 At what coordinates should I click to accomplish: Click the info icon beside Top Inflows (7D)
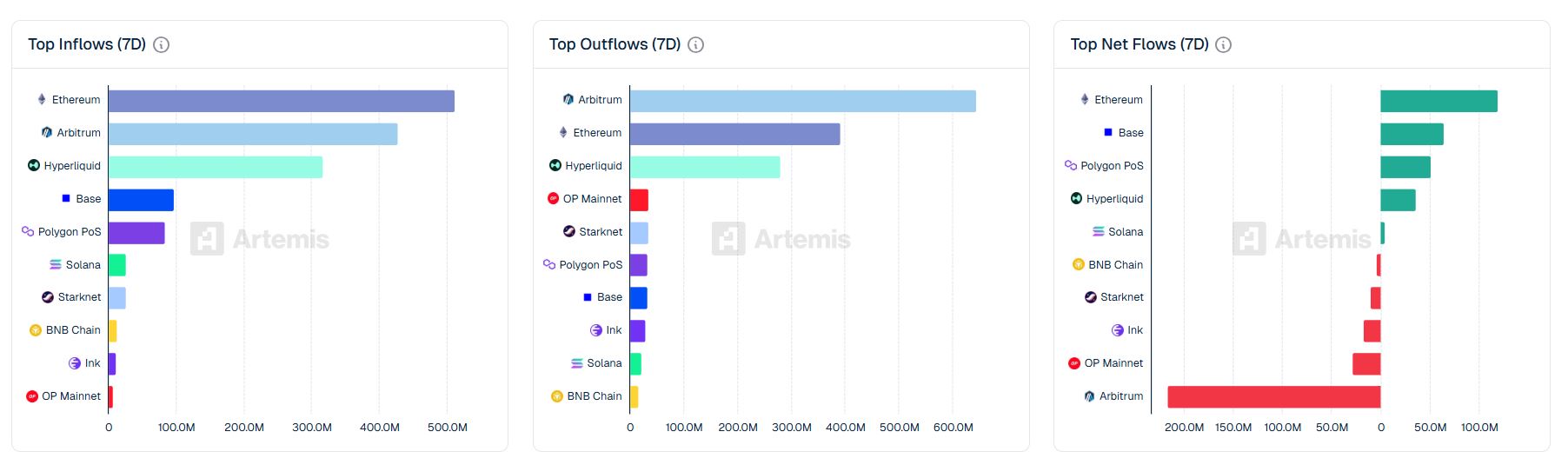click(161, 44)
